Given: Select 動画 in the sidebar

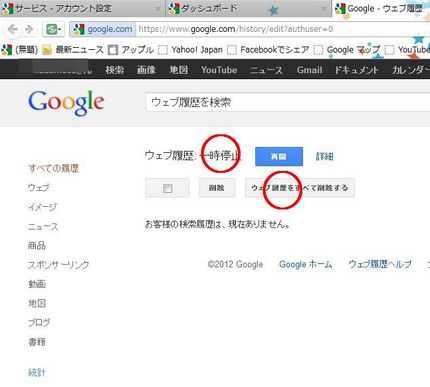Looking at the screenshot, I should click(37, 284).
